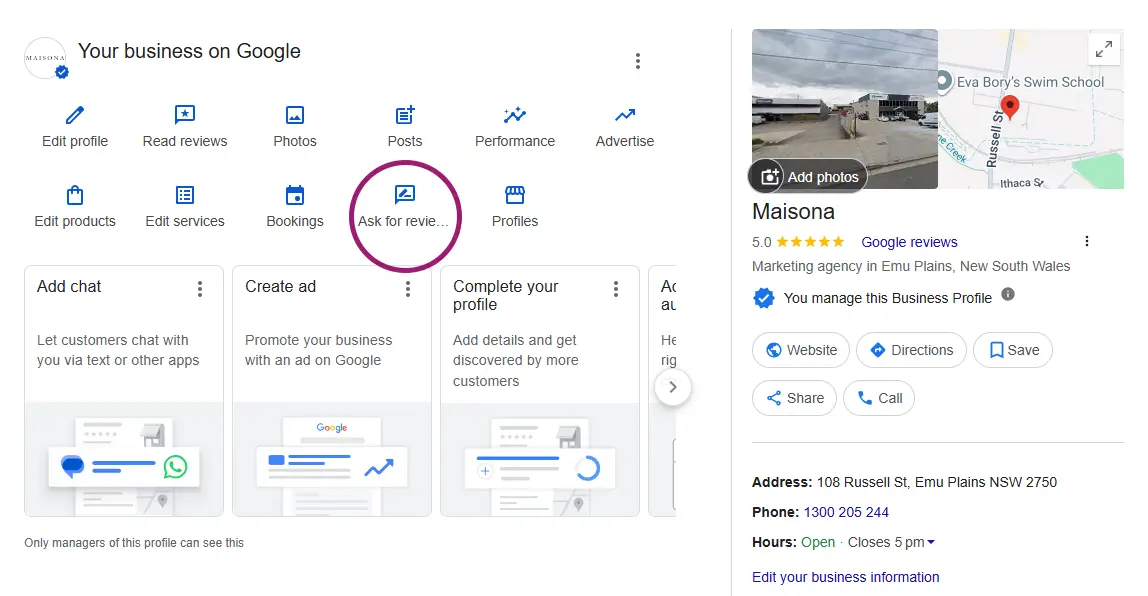Viewport: 1148px width, 596px height.
Task: Open the Advertise trending arrow icon
Action: click(x=625, y=115)
